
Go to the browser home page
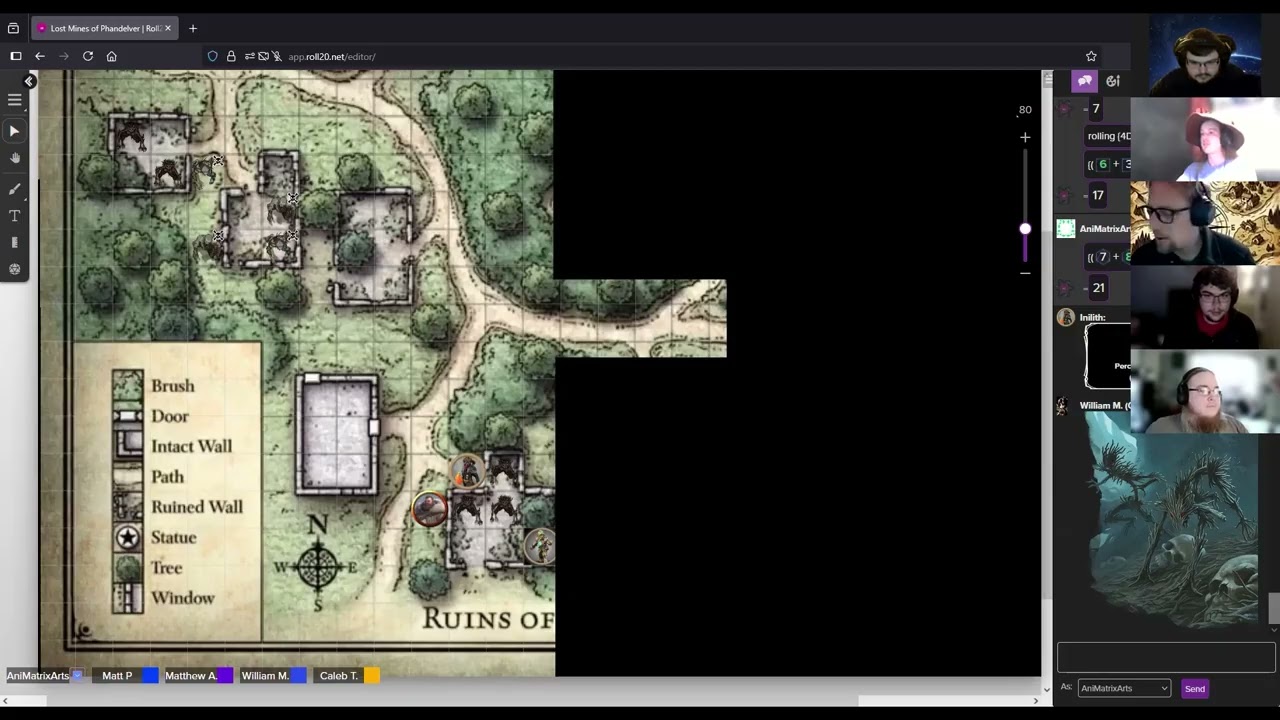coord(112,56)
